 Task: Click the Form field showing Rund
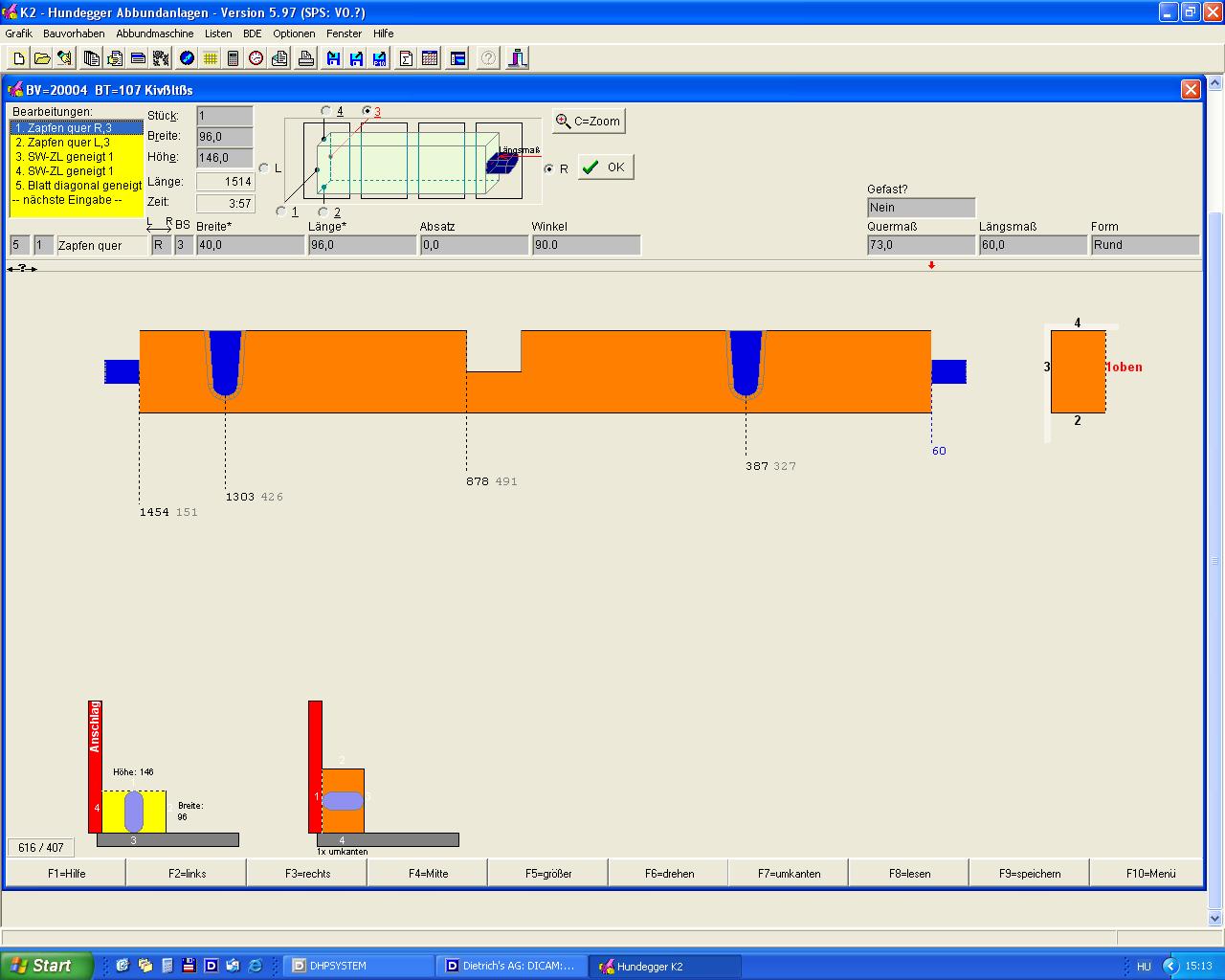coord(1145,245)
